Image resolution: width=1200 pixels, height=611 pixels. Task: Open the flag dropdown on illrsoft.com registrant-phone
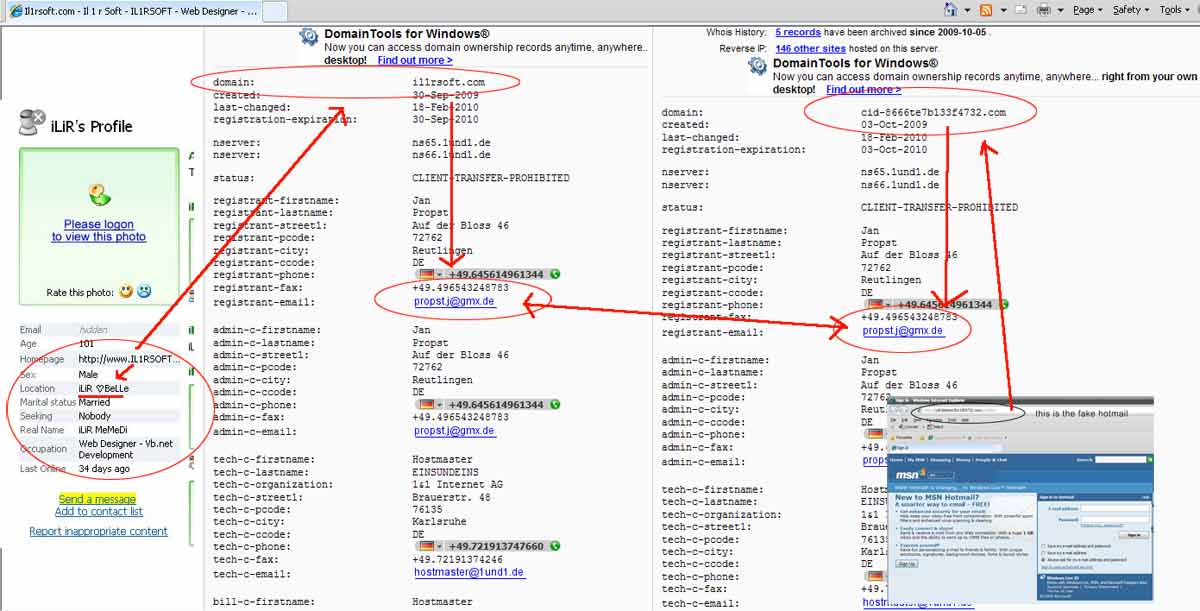[x=439, y=275]
